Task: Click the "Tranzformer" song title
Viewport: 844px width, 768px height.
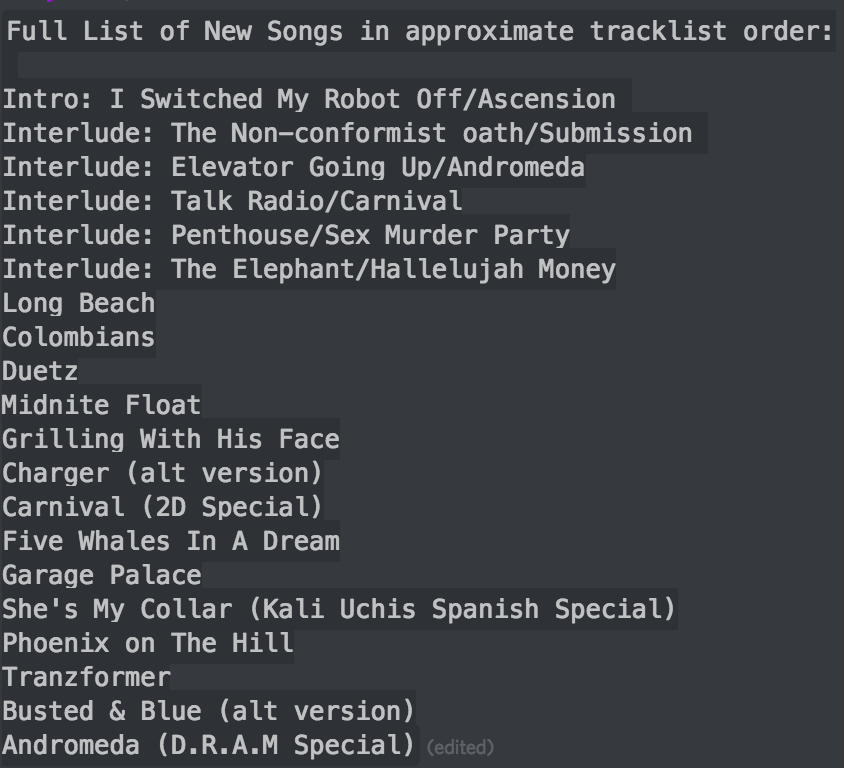Action: [x=86, y=677]
